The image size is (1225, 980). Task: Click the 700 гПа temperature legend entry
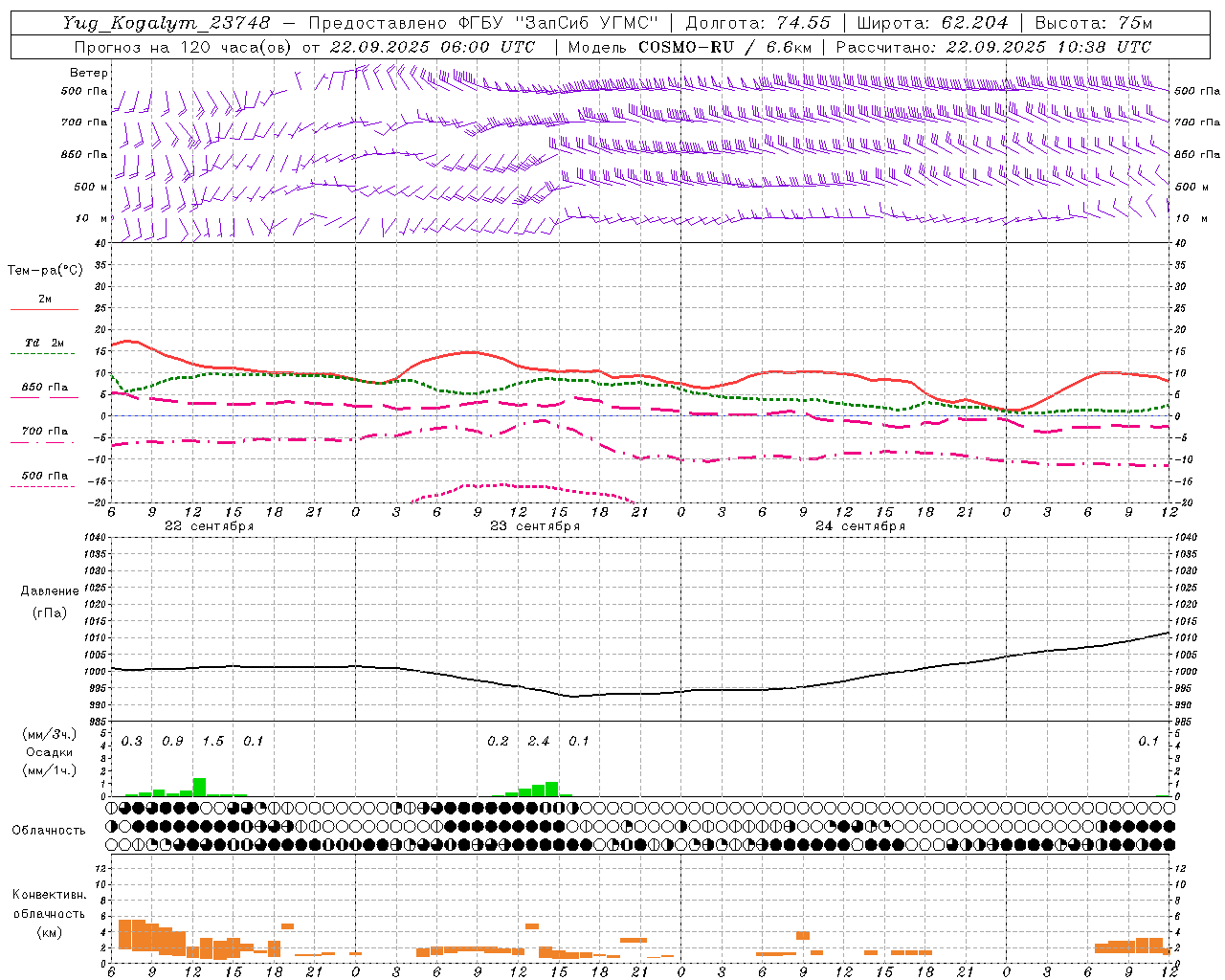pyautogui.click(x=44, y=432)
